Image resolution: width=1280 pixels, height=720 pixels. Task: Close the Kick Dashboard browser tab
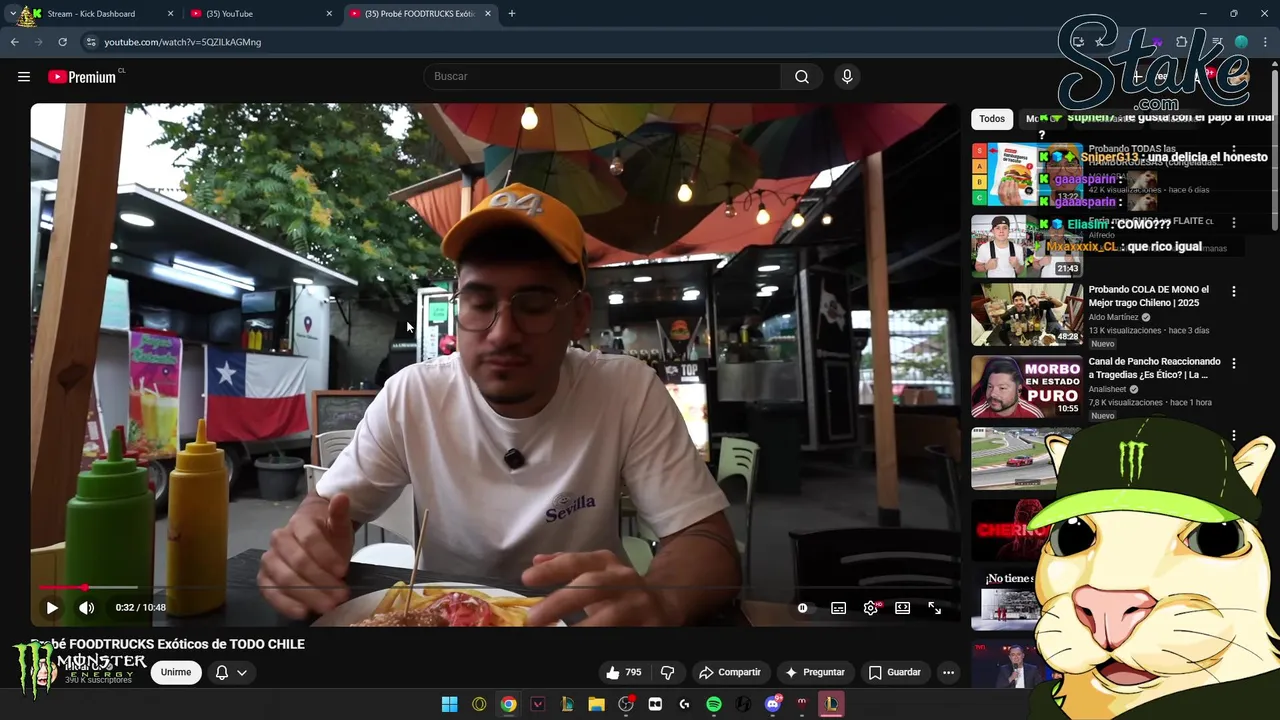coord(170,14)
